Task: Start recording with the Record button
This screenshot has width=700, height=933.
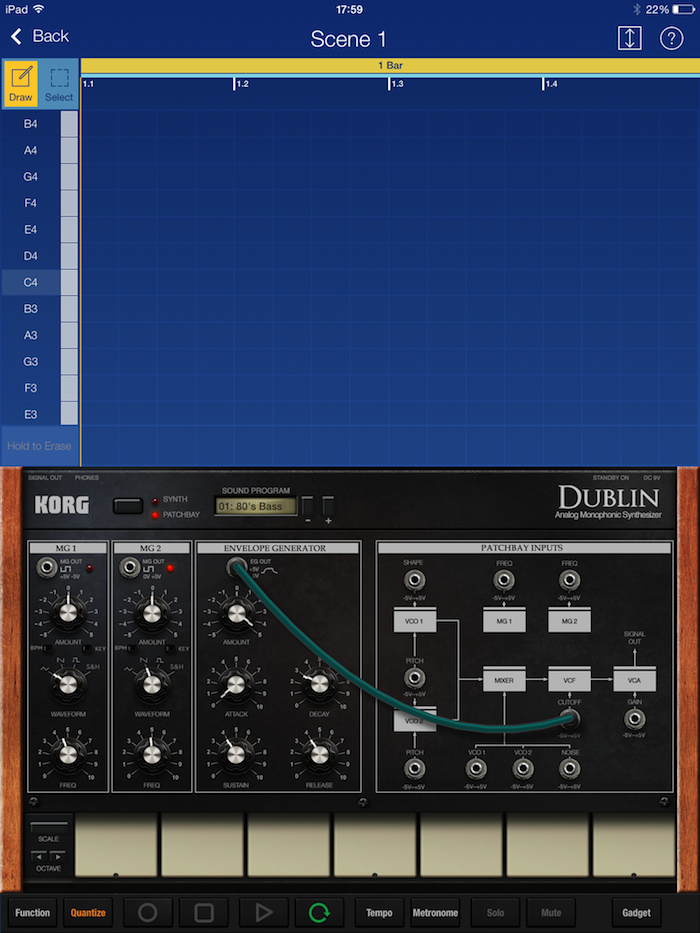Action: [148, 913]
